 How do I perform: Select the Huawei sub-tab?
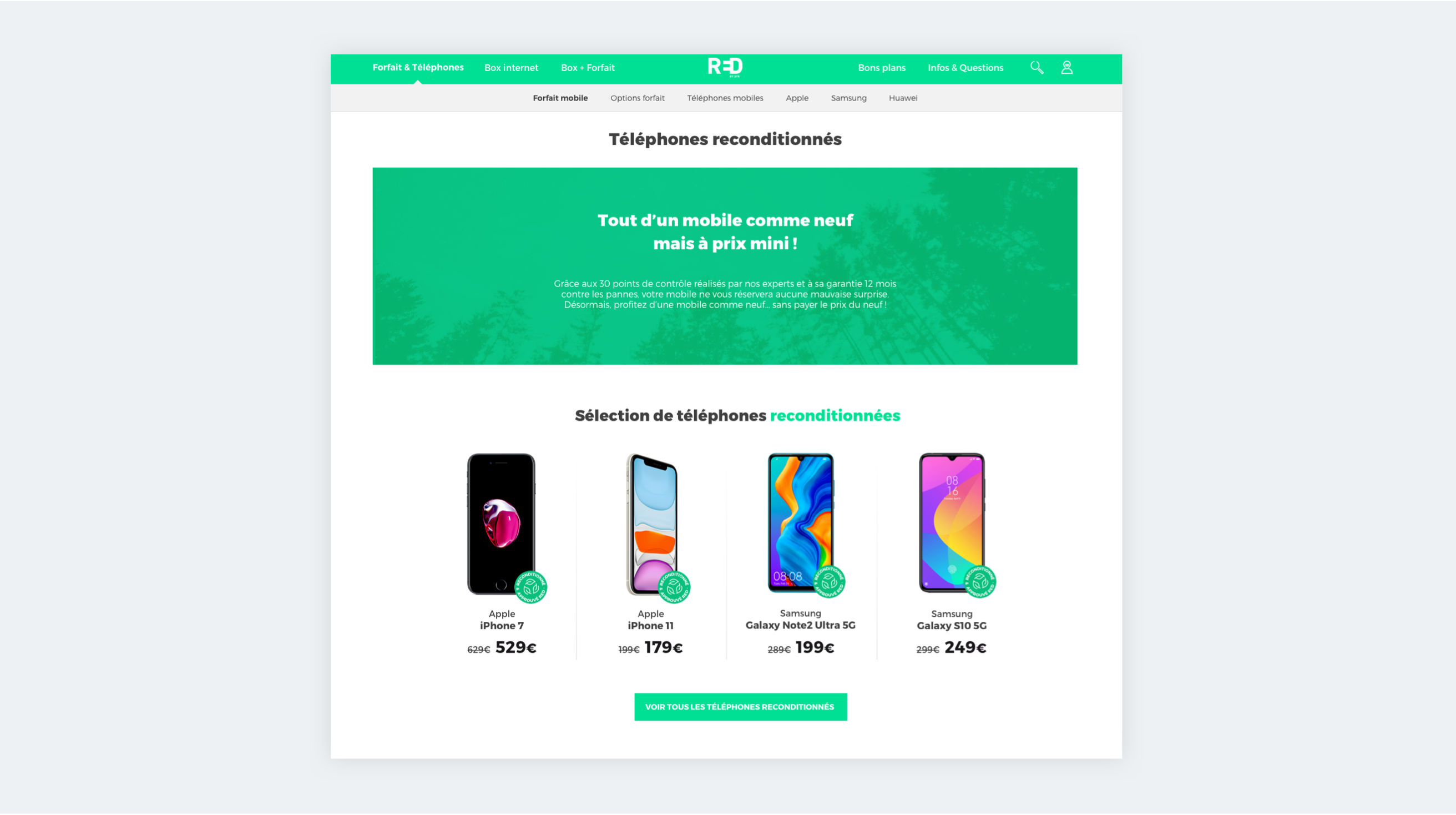[903, 98]
